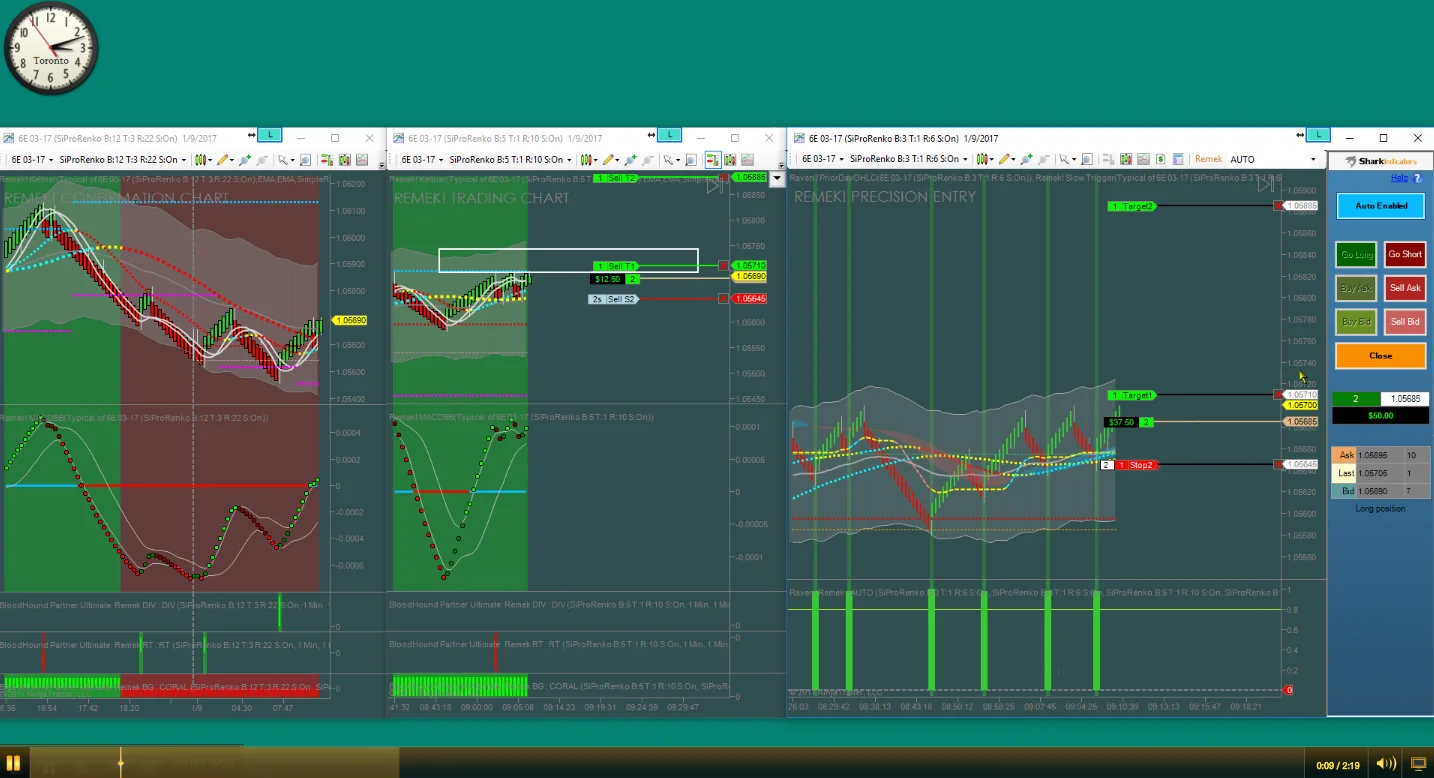Click the Go Long button
This screenshot has height=778, width=1434.
[1356, 255]
